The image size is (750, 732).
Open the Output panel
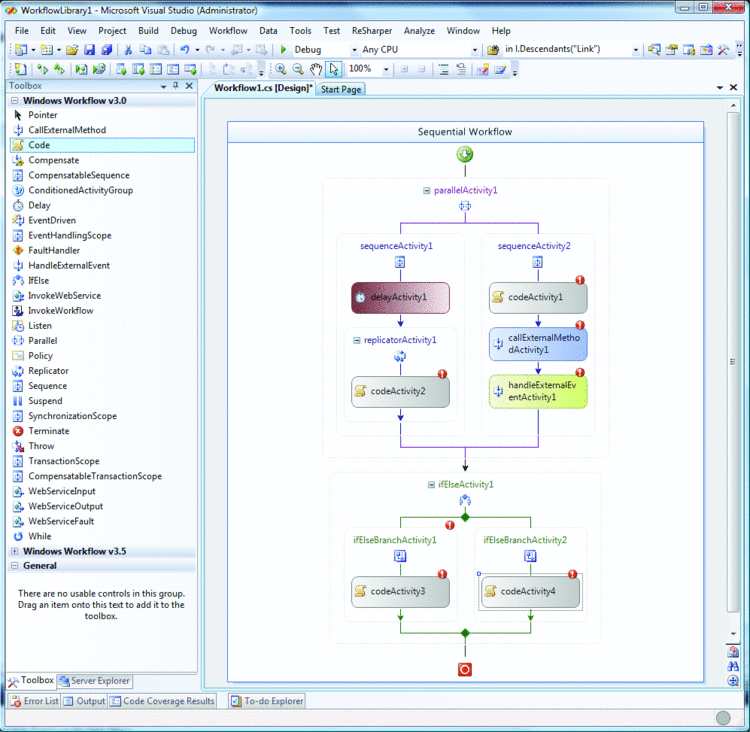tap(84, 701)
